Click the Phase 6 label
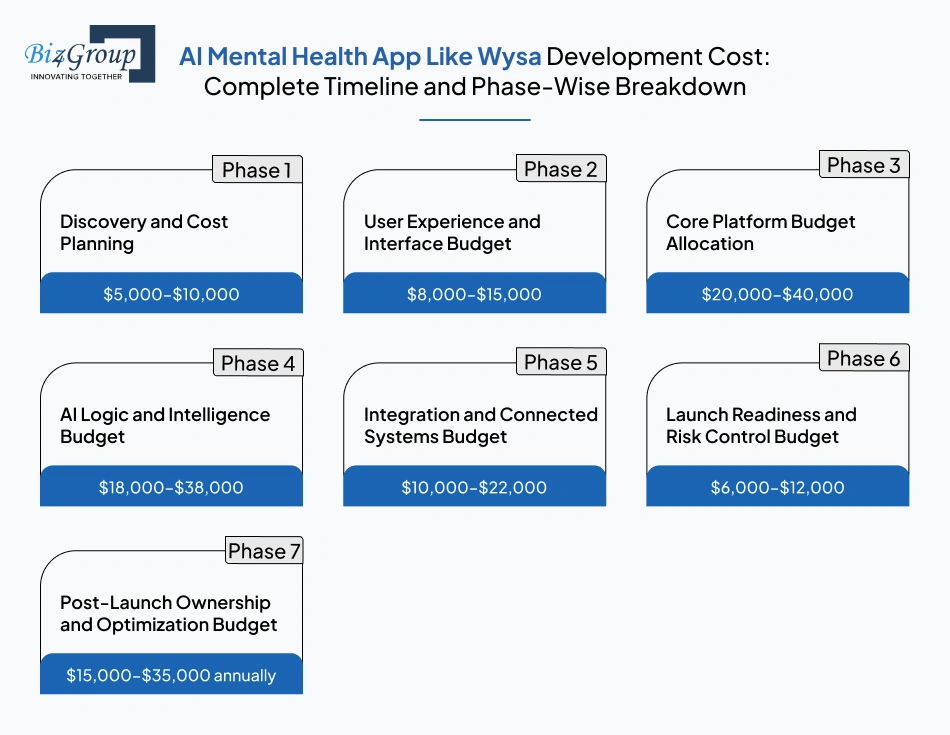Screen dimensions: 950x735 pyautogui.click(x=864, y=358)
